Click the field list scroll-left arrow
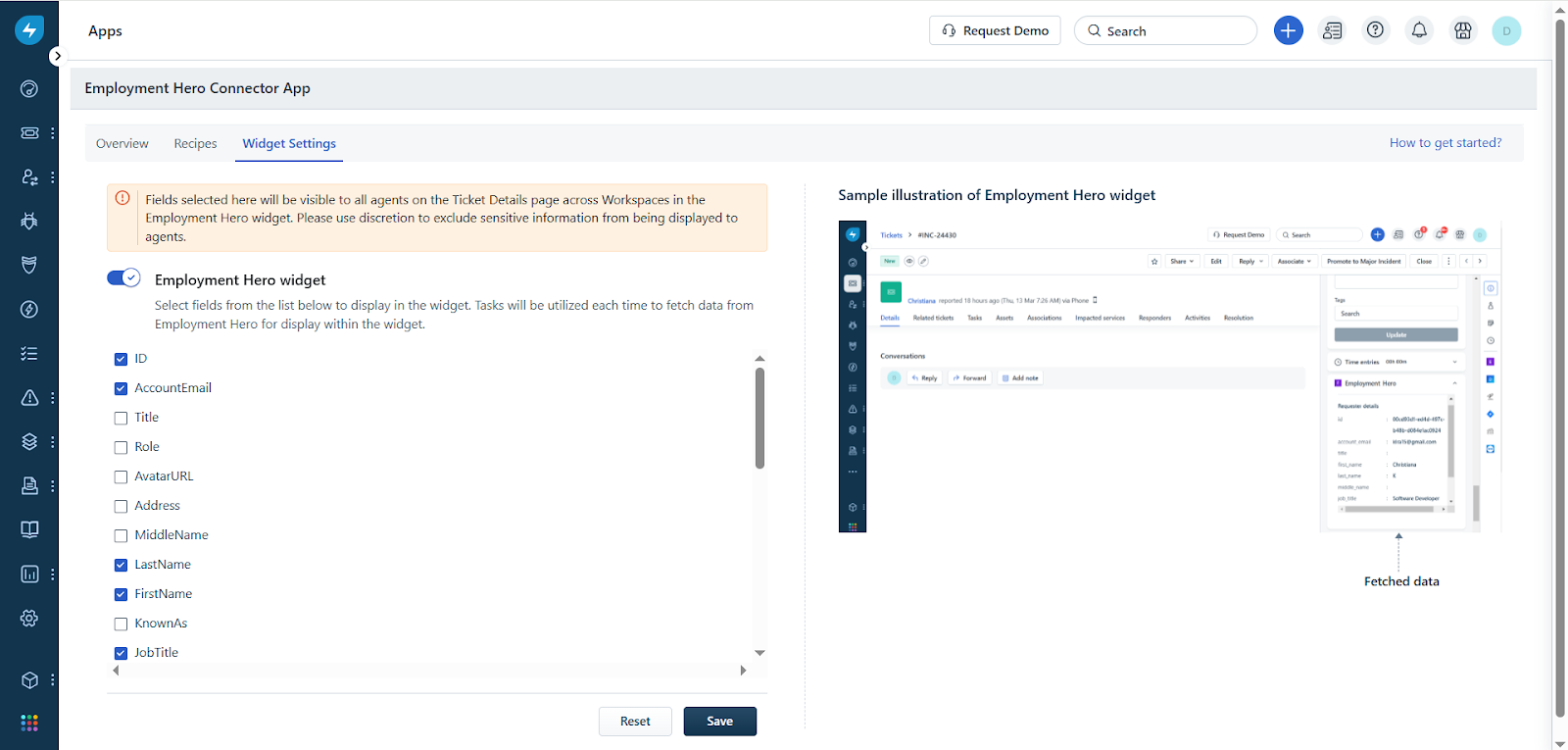The height and width of the screenshot is (750, 1568). tap(116, 671)
